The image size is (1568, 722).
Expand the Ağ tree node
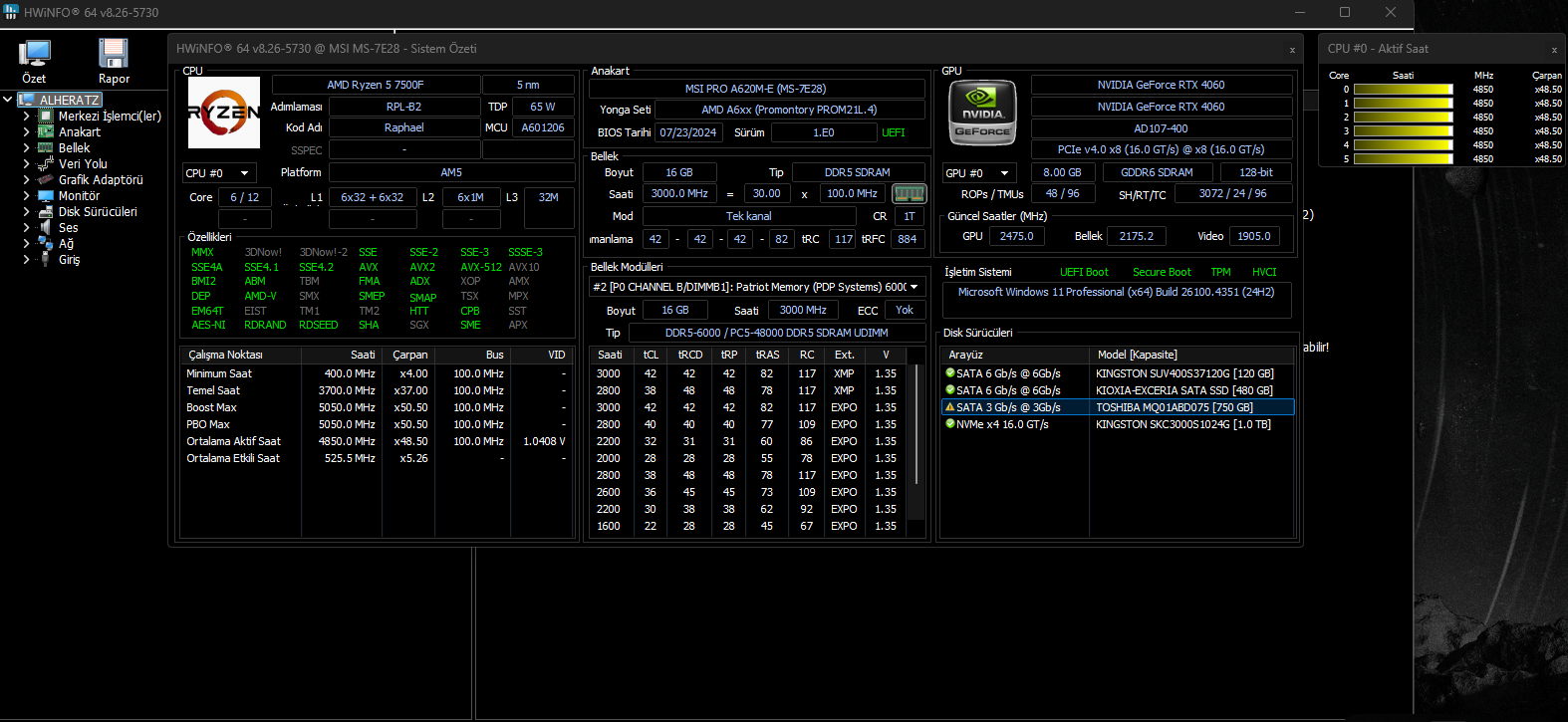coord(27,243)
